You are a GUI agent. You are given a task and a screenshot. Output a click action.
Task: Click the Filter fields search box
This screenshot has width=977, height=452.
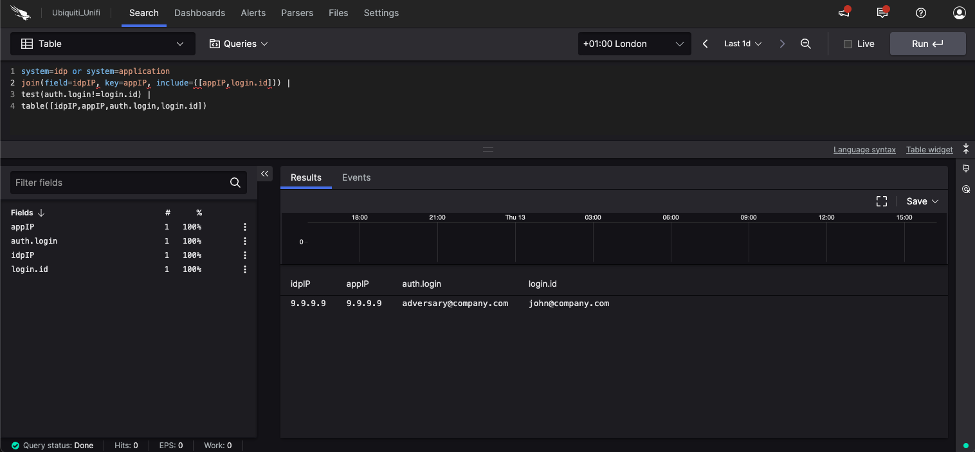pos(120,183)
